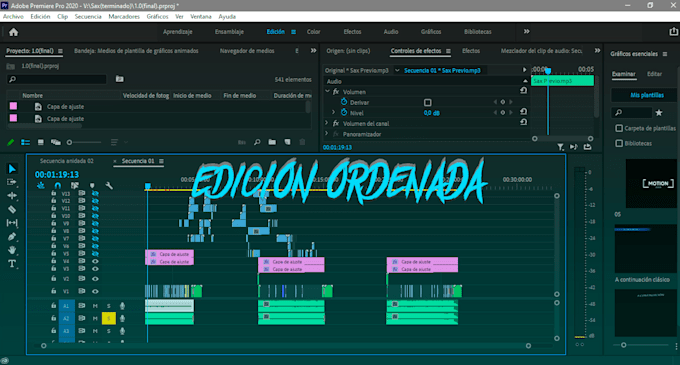Switch project panel to freeform view

pos(56,142)
